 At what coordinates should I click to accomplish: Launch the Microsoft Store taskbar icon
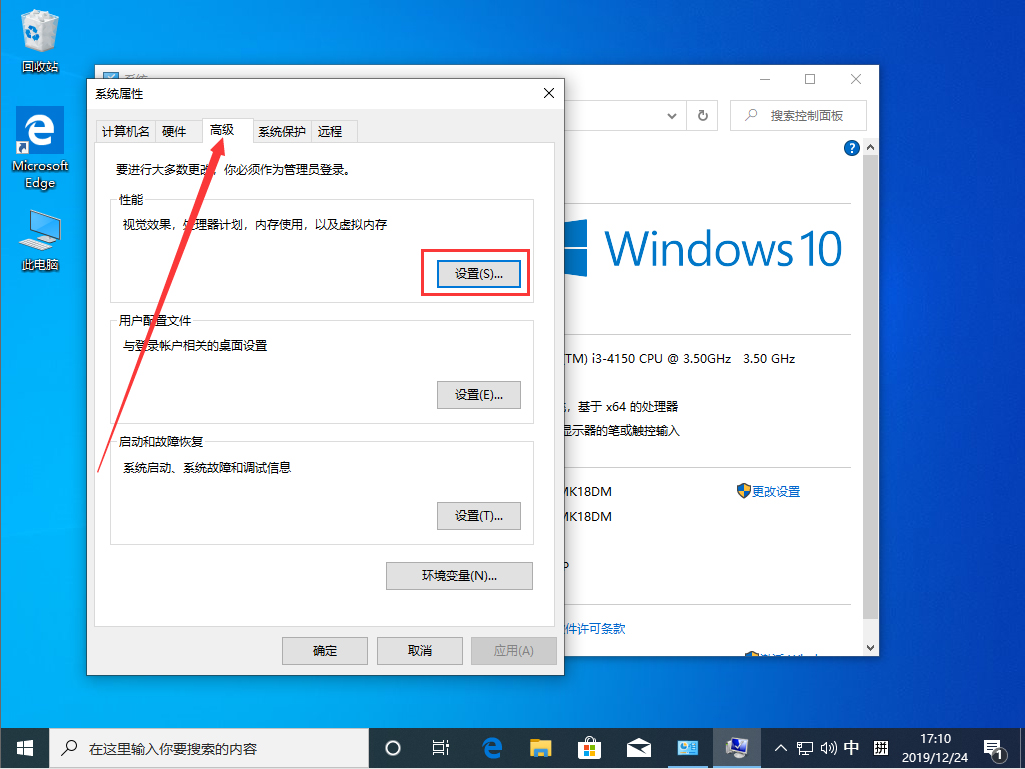589,747
